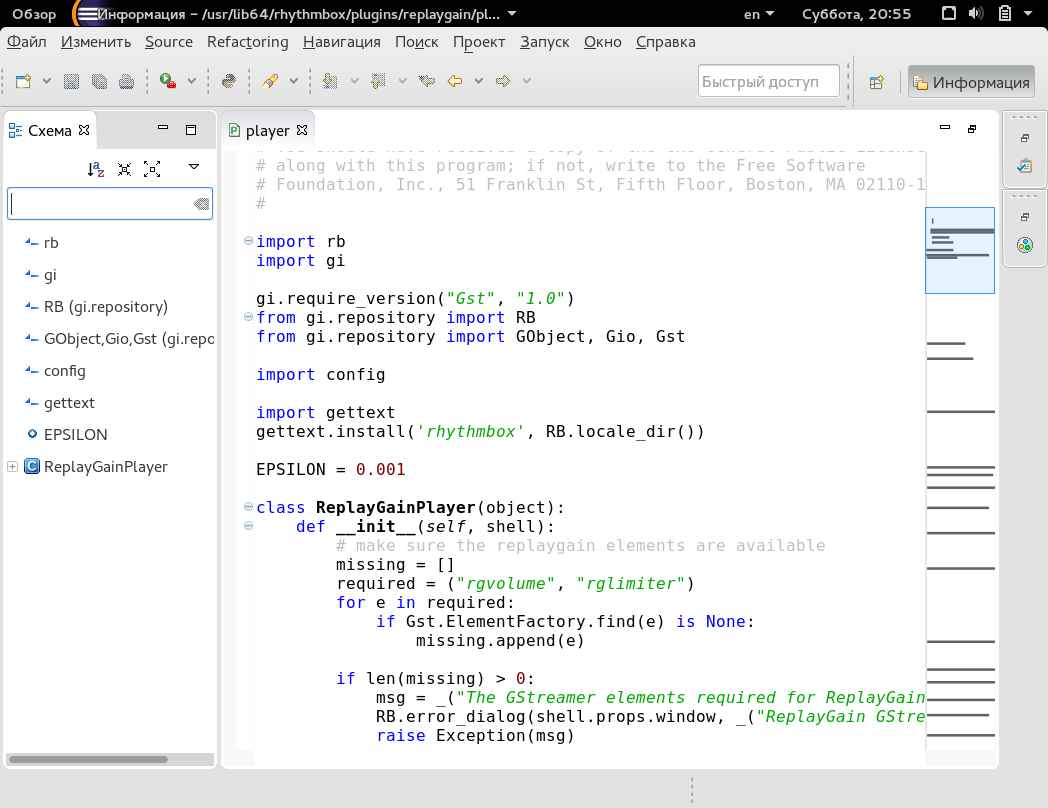
Task: Click the highlighter search toolbar icon
Action: click(270, 82)
